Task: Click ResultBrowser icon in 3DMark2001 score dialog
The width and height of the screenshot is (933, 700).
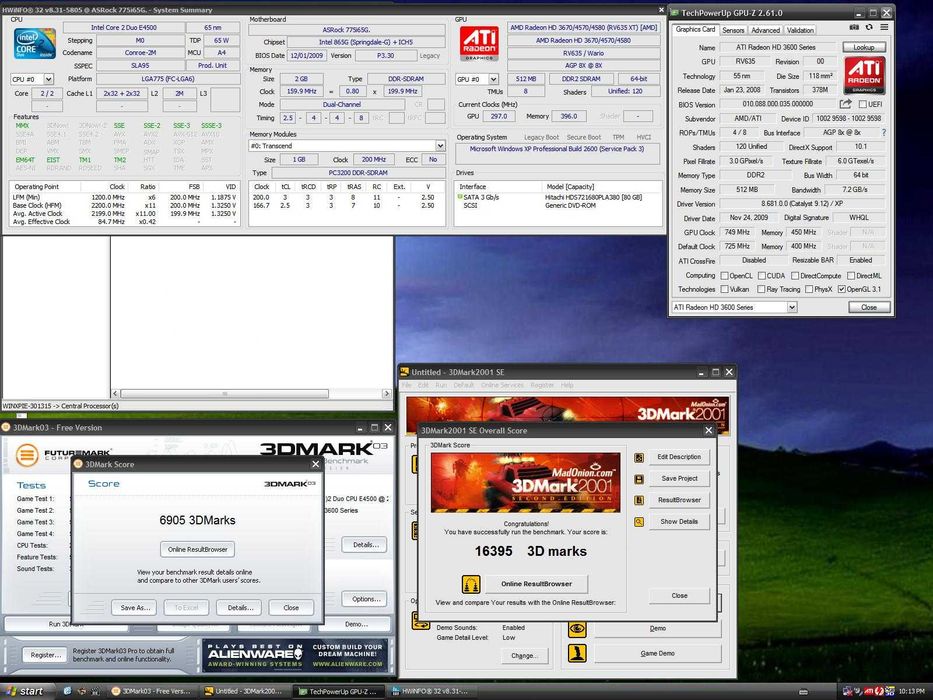Action: [638, 500]
